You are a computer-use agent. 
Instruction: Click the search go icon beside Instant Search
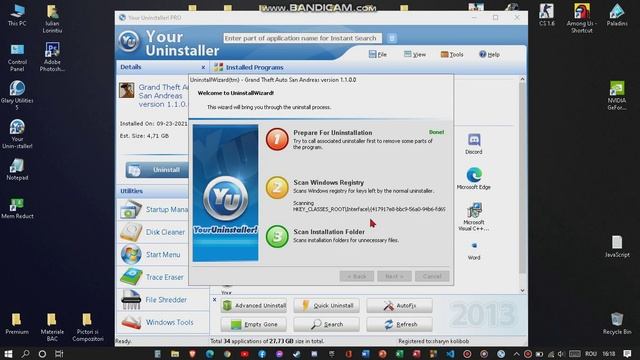coord(391,38)
